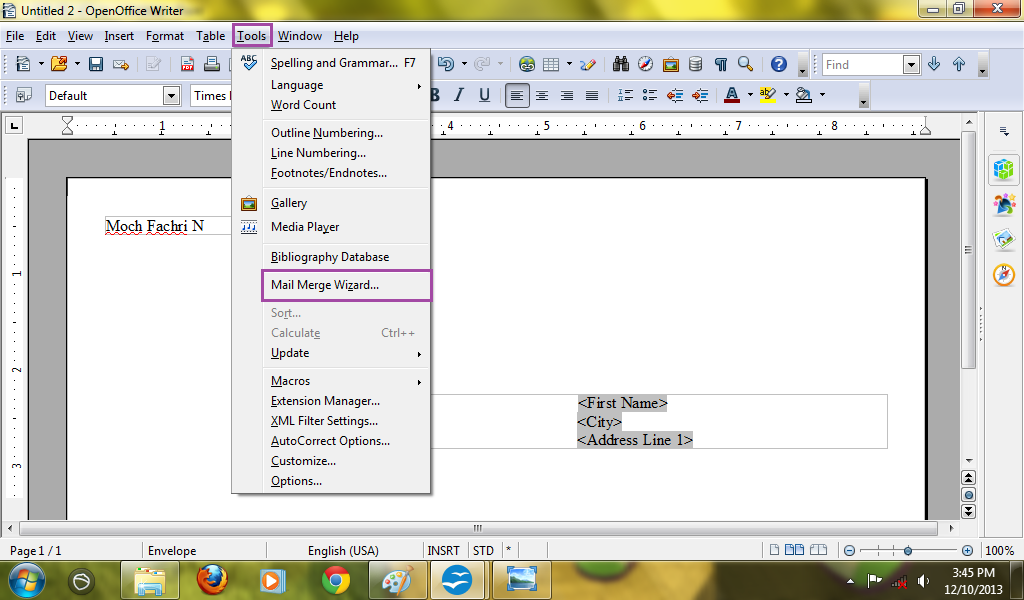1024x600 pixels.
Task: Move the zoom slider handle
Action: (x=908, y=550)
